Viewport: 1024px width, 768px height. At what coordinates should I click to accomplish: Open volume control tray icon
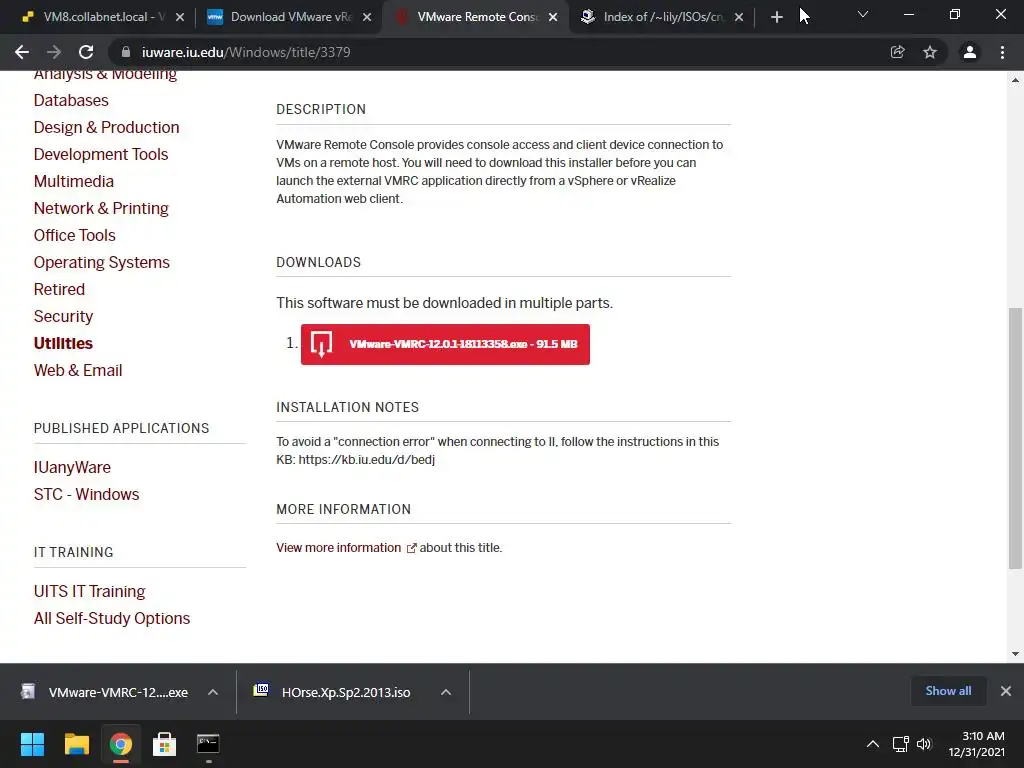tap(924, 744)
